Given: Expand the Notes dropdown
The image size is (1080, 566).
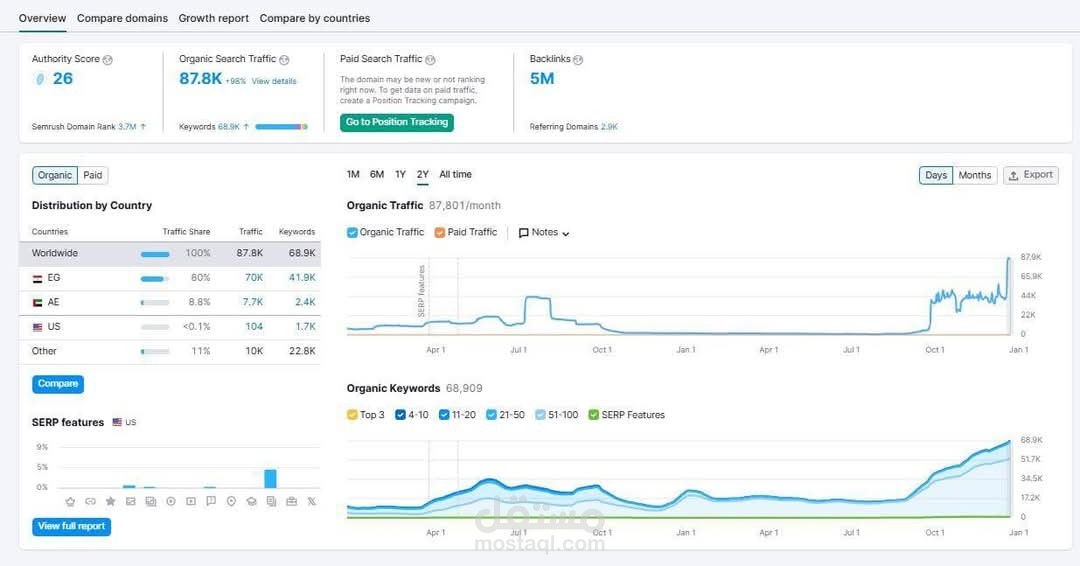Looking at the screenshot, I should (544, 232).
